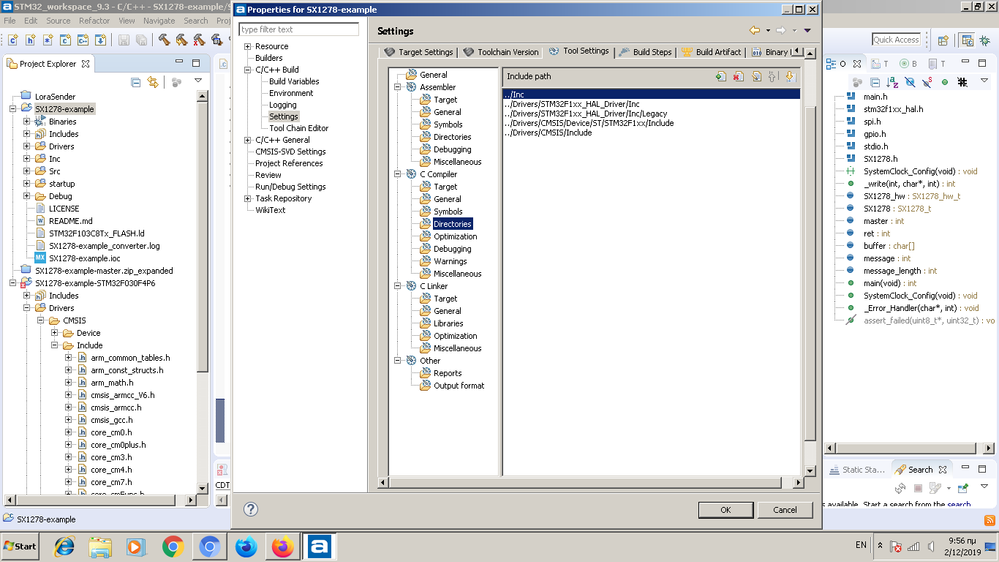The image size is (999, 562).
Task: Open Internet Explorer from taskbar
Action: [x=64, y=547]
